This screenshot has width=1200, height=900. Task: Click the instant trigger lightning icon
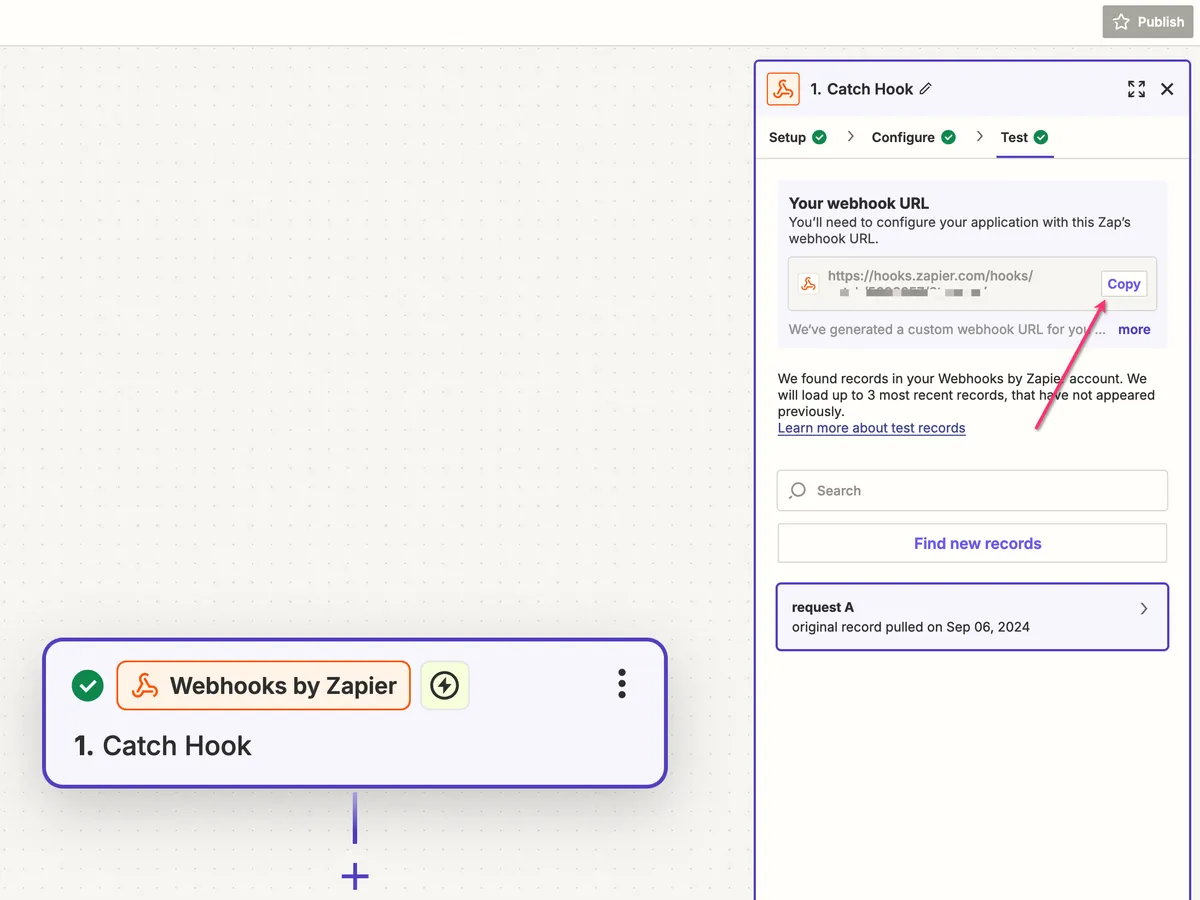tap(444, 685)
